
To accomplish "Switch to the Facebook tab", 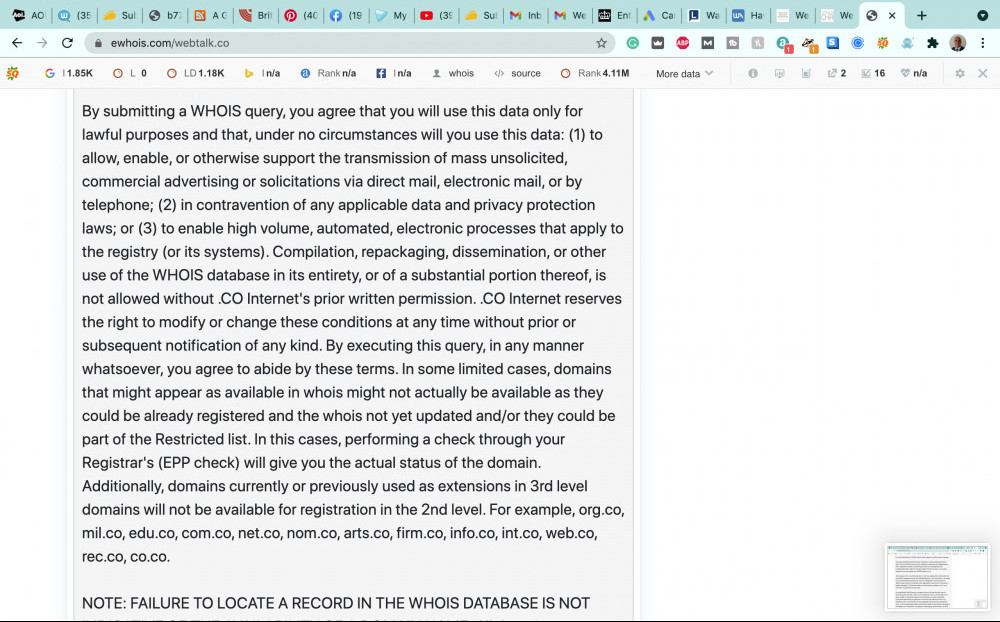I will (346, 15).
